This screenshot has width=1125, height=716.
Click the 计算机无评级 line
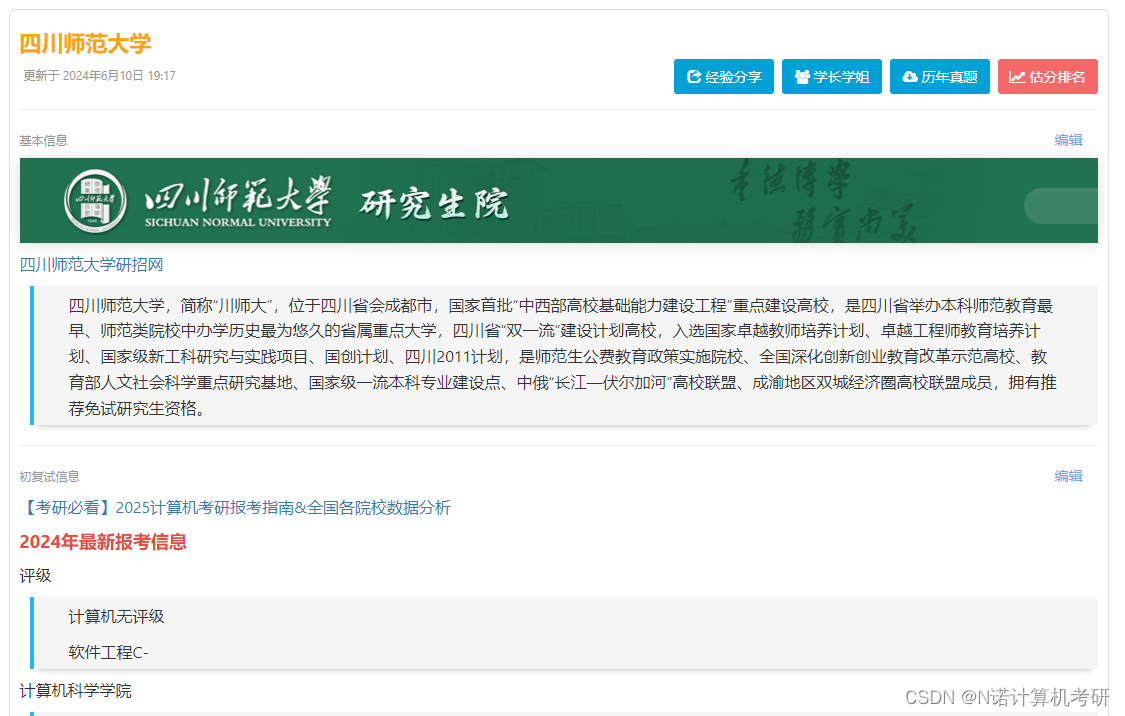pos(116,617)
